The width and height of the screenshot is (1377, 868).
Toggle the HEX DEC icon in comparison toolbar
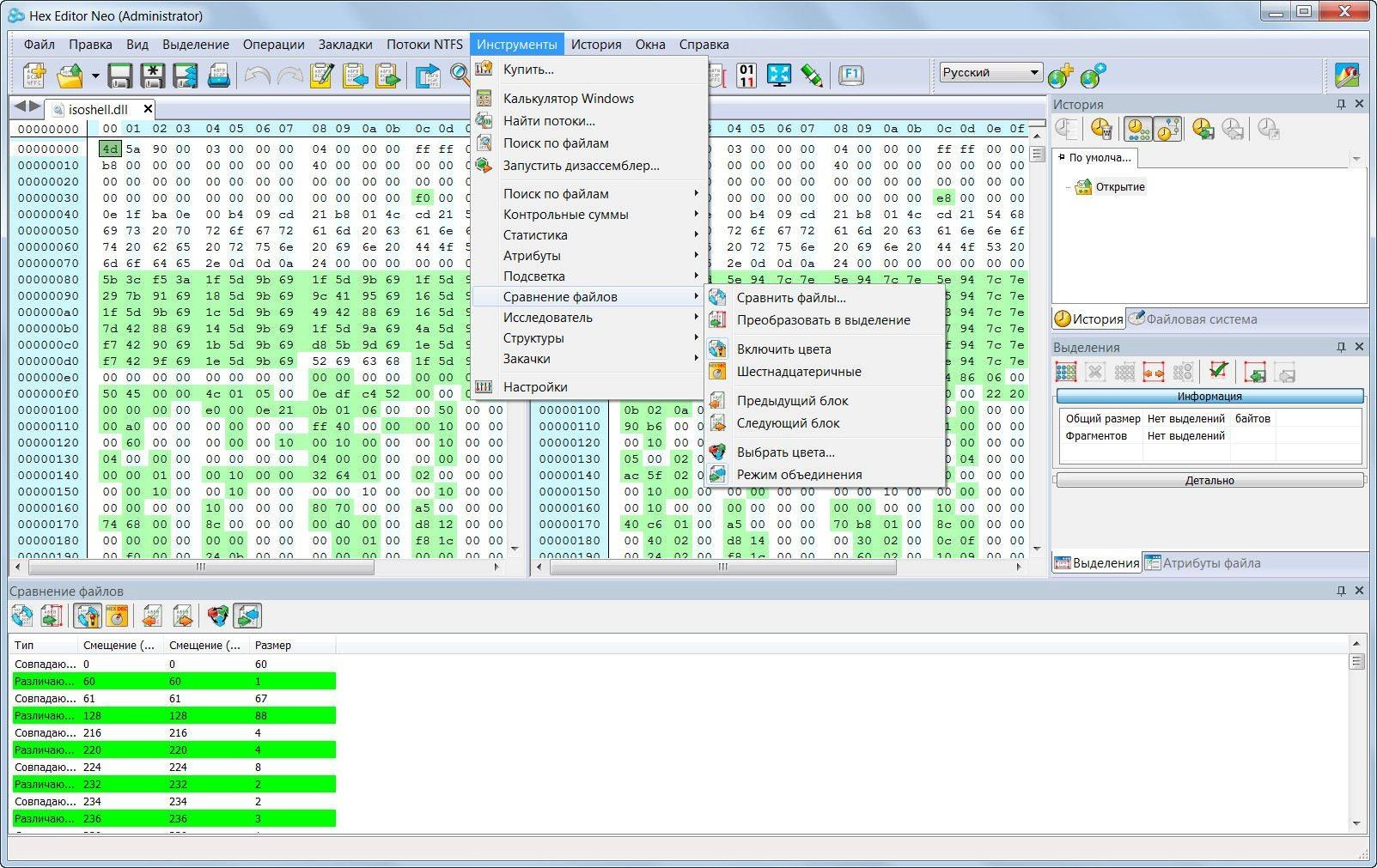pyautogui.click(x=117, y=616)
